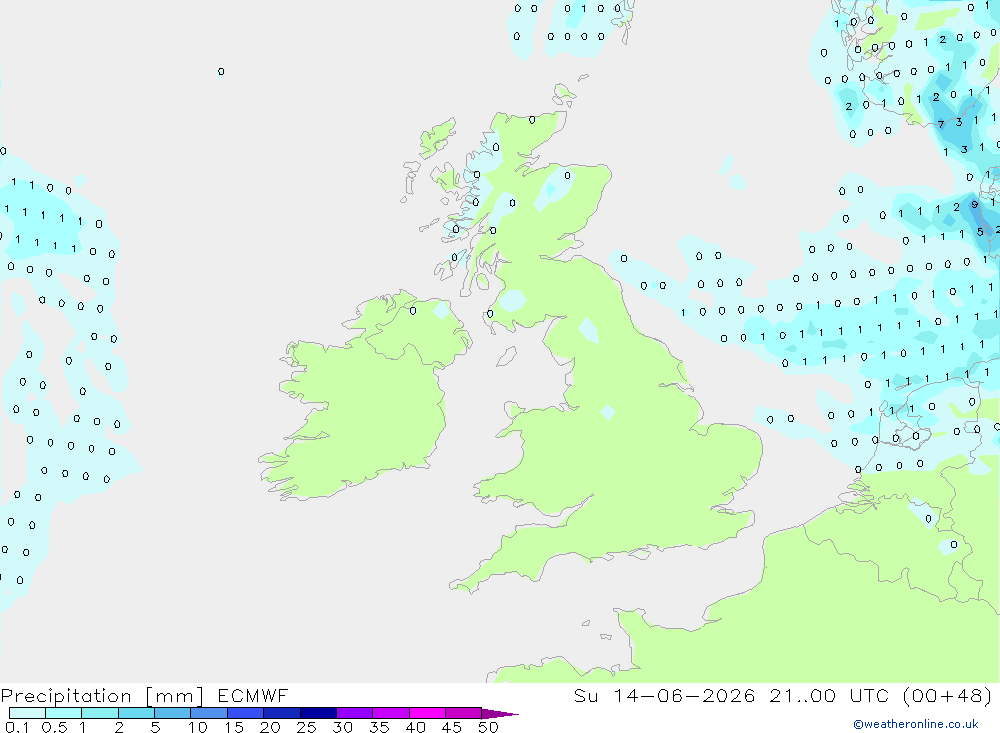
Task: Click the 1–2 mm legend color swatch
Action: coord(100,713)
